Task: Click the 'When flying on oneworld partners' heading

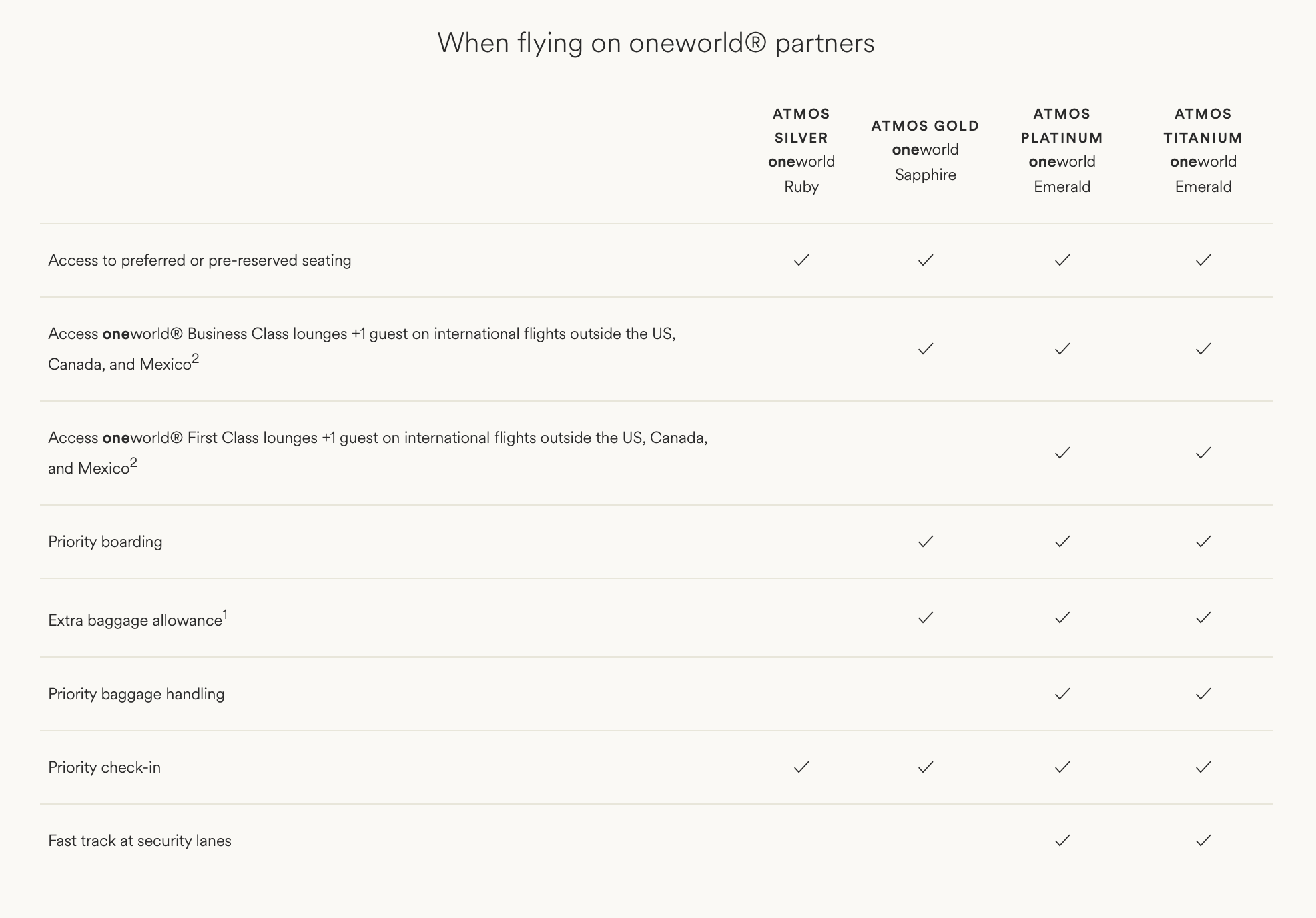Action: tap(656, 43)
